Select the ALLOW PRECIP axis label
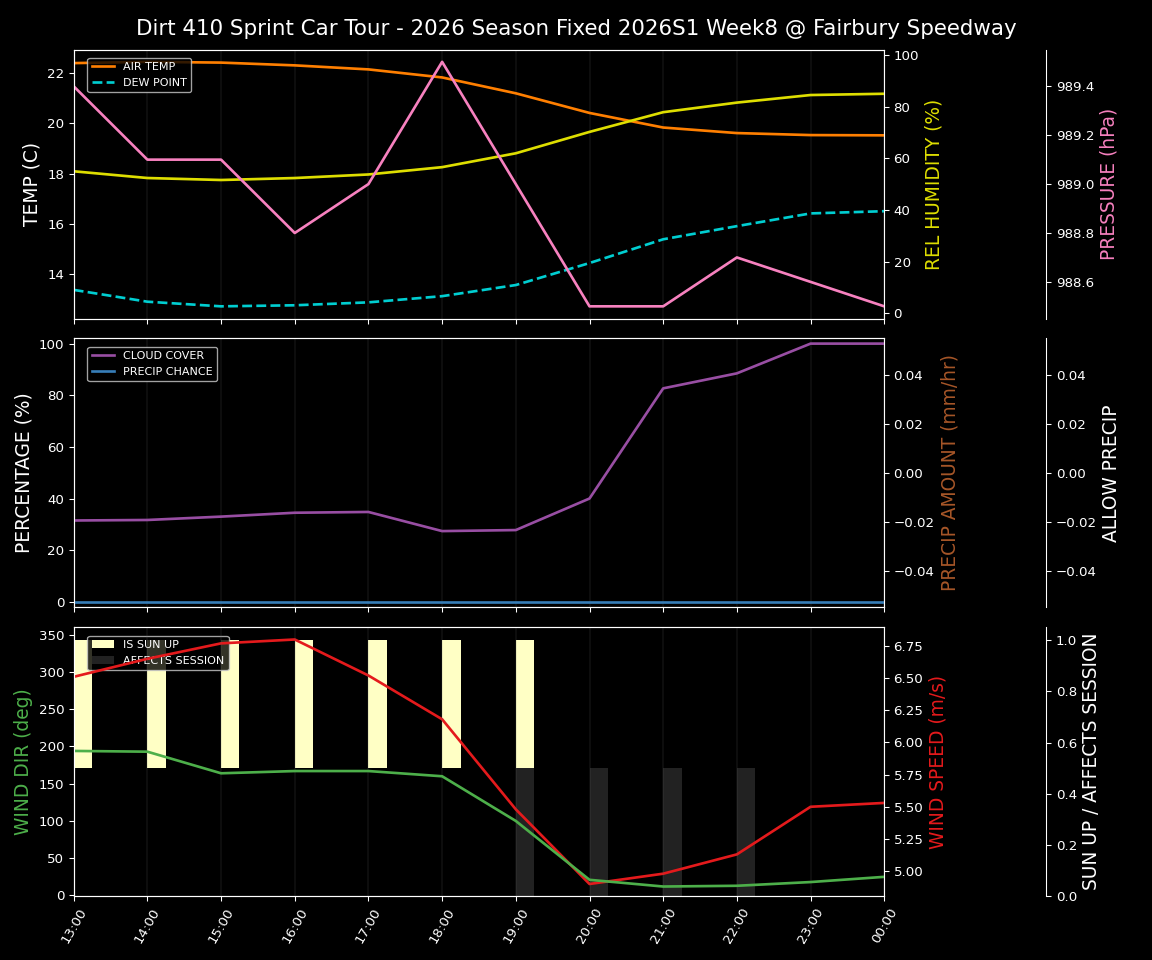1152x960 pixels. tap(1108, 470)
